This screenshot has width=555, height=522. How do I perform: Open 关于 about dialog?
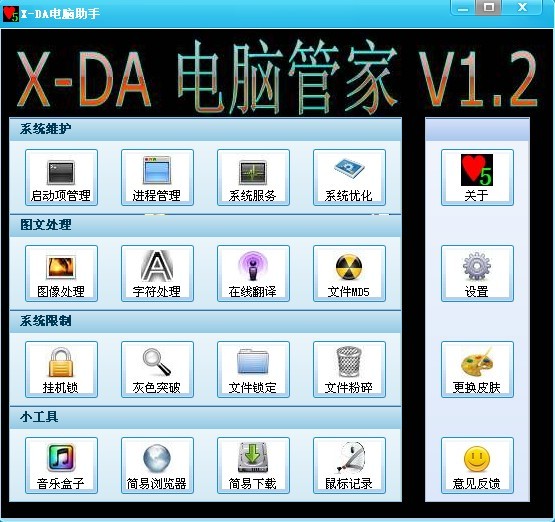[477, 177]
